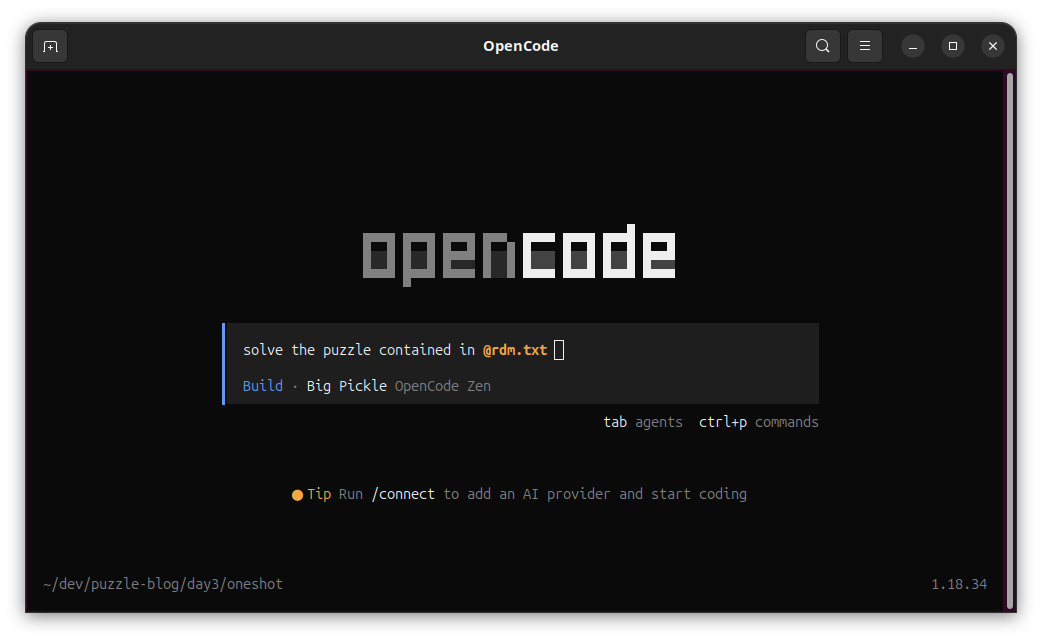Click the "tab agents" shortcut hint
The image size is (1042, 641).
[x=643, y=422]
